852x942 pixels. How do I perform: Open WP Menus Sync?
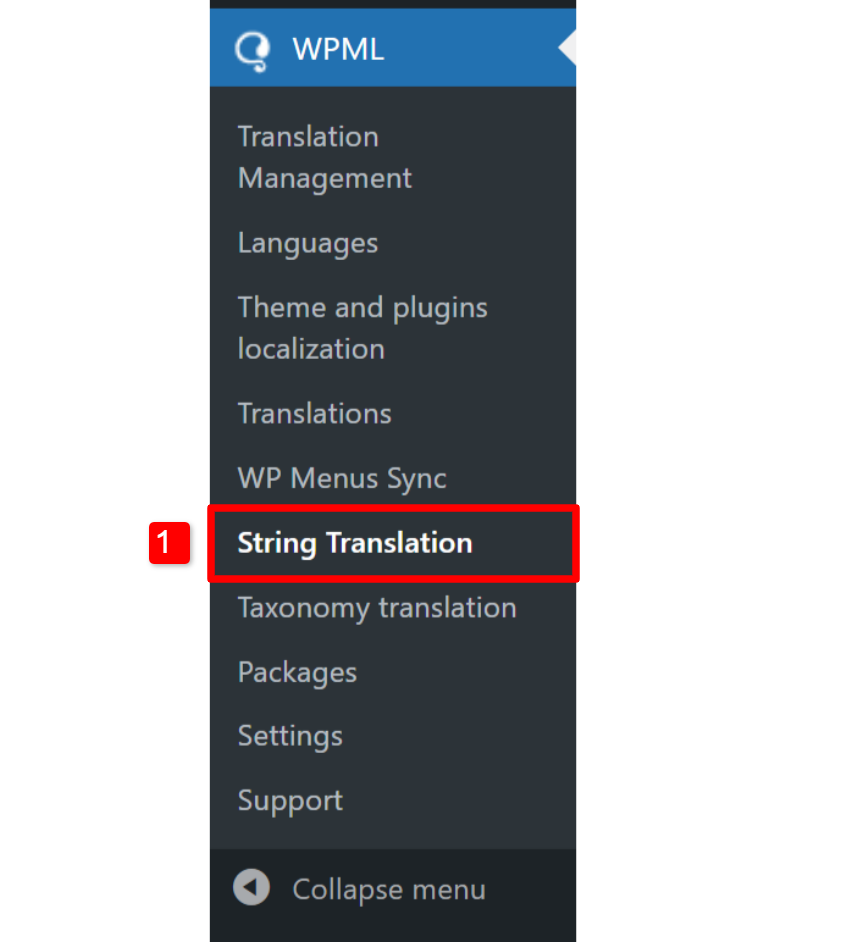click(x=342, y=478)
